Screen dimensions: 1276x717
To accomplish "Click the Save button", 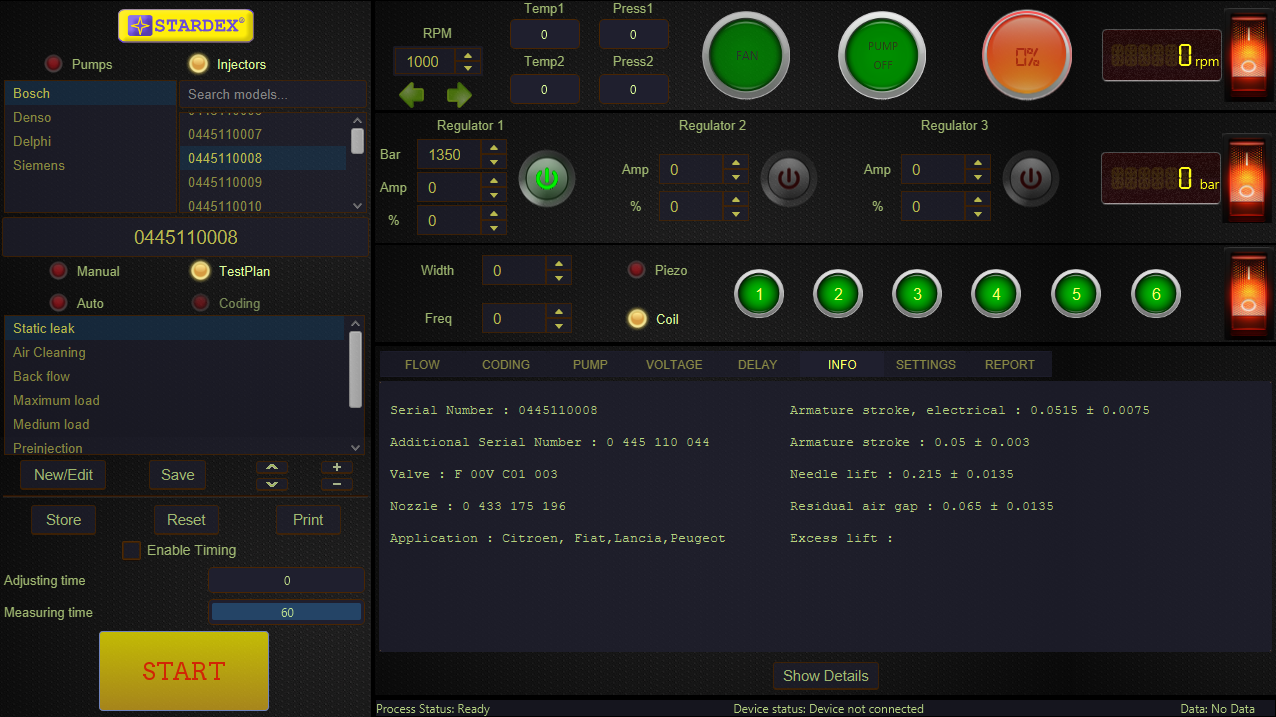I will (178, 475).
